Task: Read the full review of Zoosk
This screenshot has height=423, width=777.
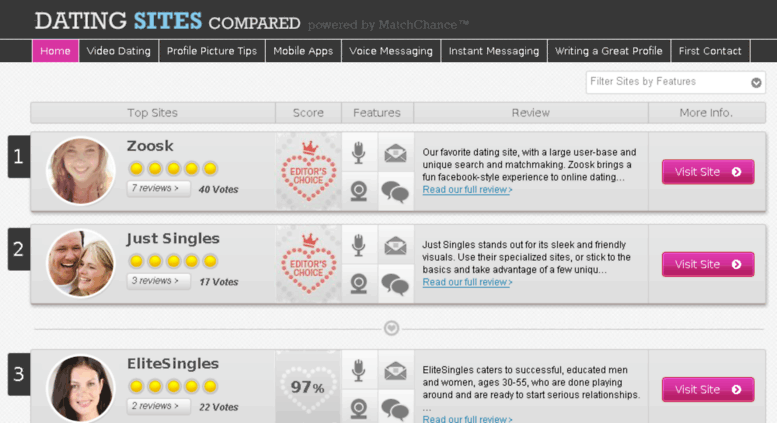Action: coord(467,190)
